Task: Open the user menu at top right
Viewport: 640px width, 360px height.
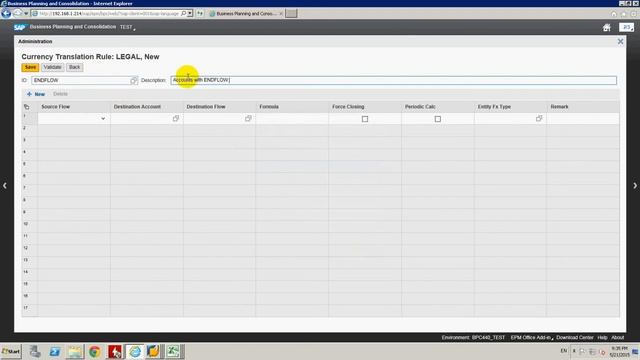Action: [x=627, y=27]
